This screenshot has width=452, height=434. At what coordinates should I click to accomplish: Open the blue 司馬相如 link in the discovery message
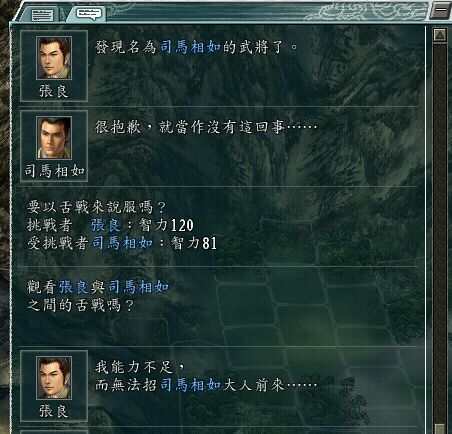coord(190,47)
